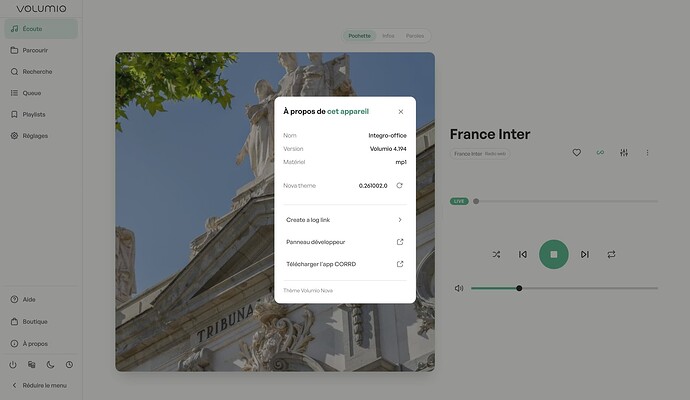690x400 pixels.
Task: Open the equalizer sliders icon
Action: point(624,153)
